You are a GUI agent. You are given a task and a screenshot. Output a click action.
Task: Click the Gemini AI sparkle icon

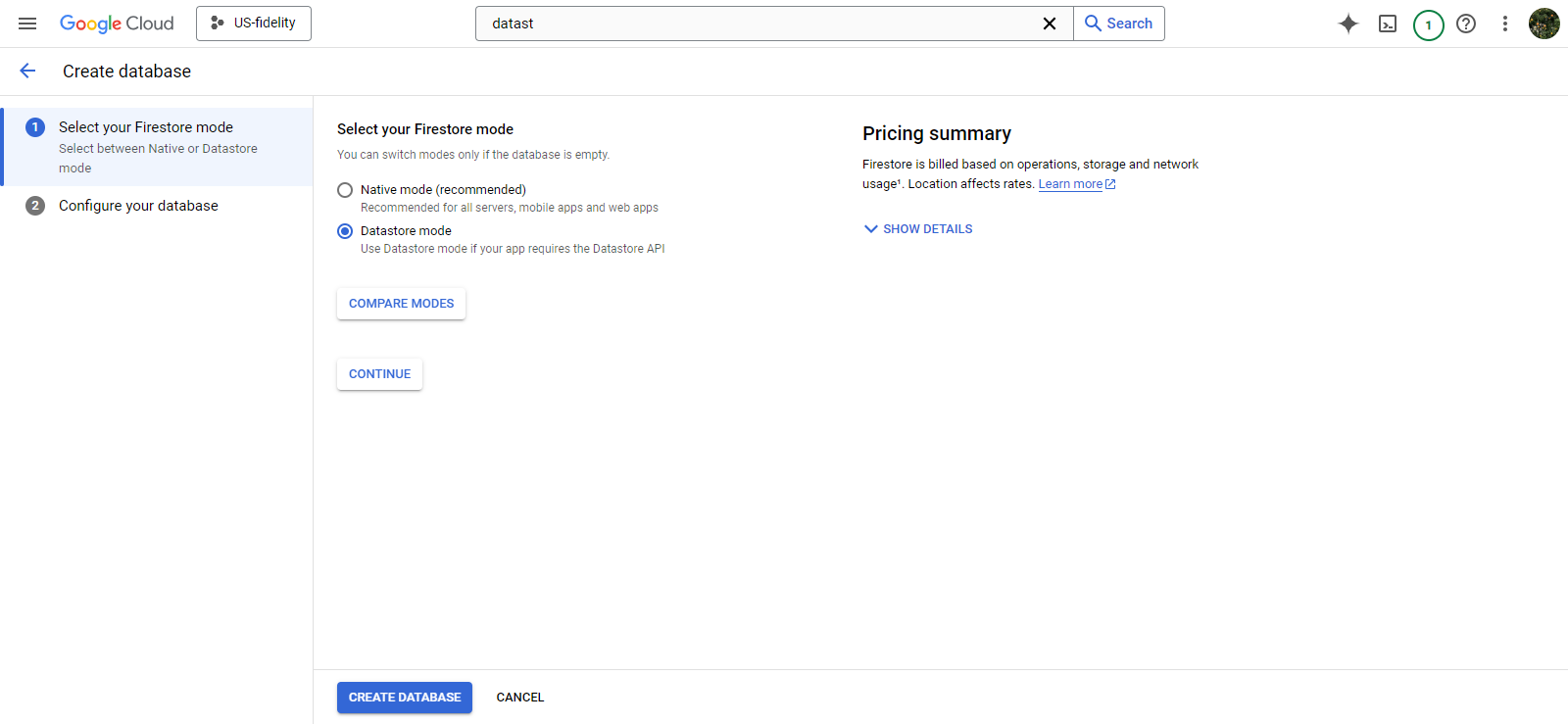[1348, 24]
